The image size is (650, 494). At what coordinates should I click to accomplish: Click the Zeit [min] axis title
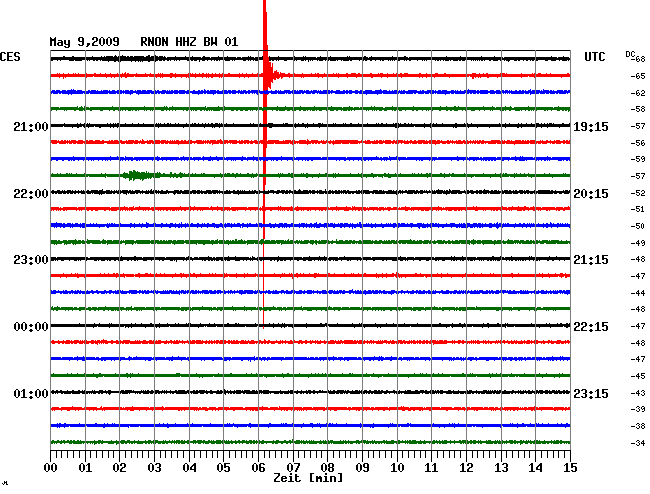pyautogui.click(x=308, y=478)
